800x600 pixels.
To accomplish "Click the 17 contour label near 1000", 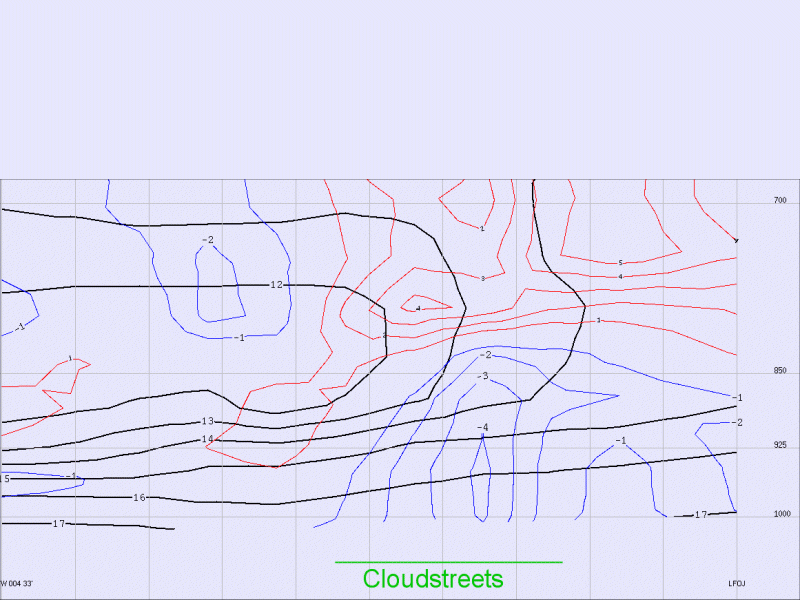I will [700, 515].
